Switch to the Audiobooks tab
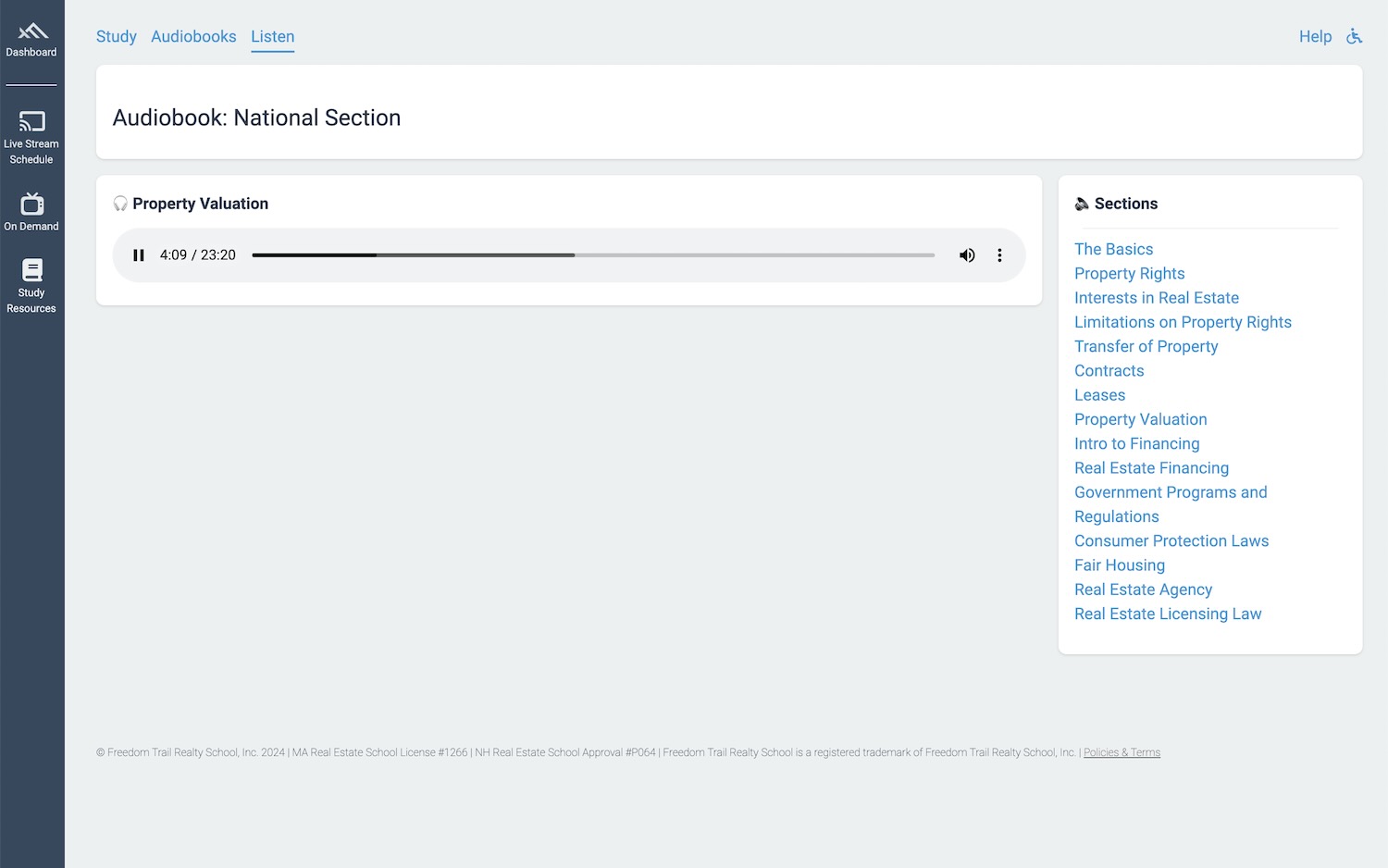The height and width of the screenshot is (868, 1388). pos(193,37)
